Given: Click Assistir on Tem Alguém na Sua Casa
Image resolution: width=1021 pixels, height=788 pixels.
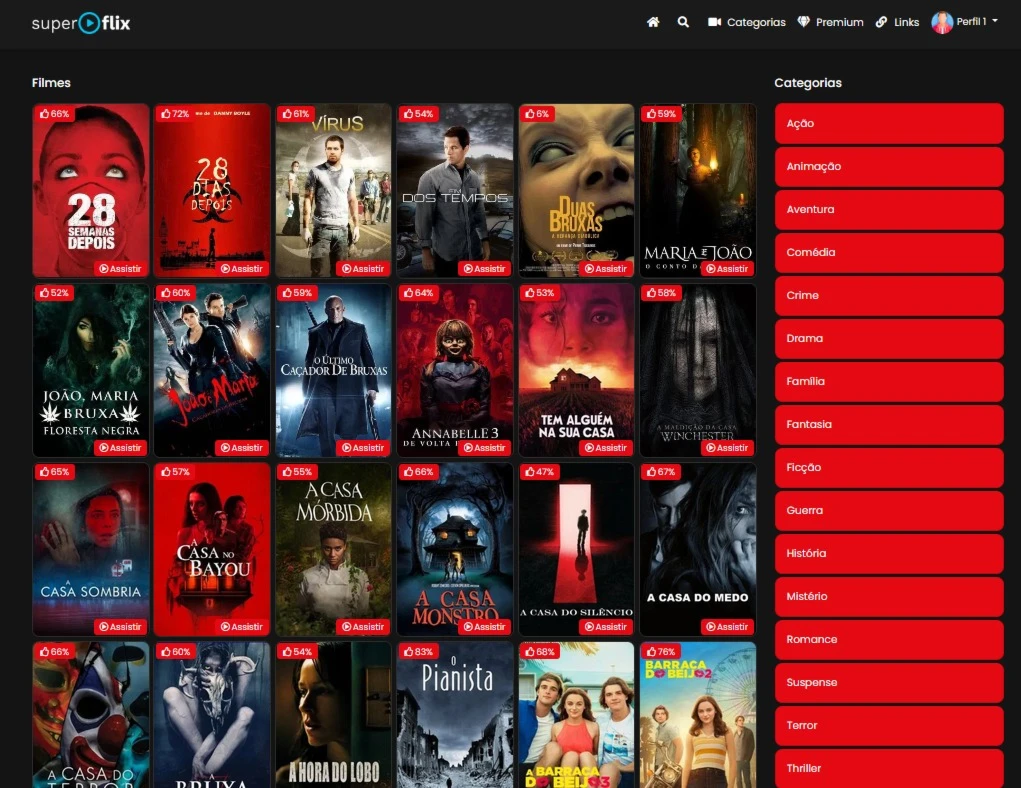Looking at the screenshot, I should [x=606, y=447].
